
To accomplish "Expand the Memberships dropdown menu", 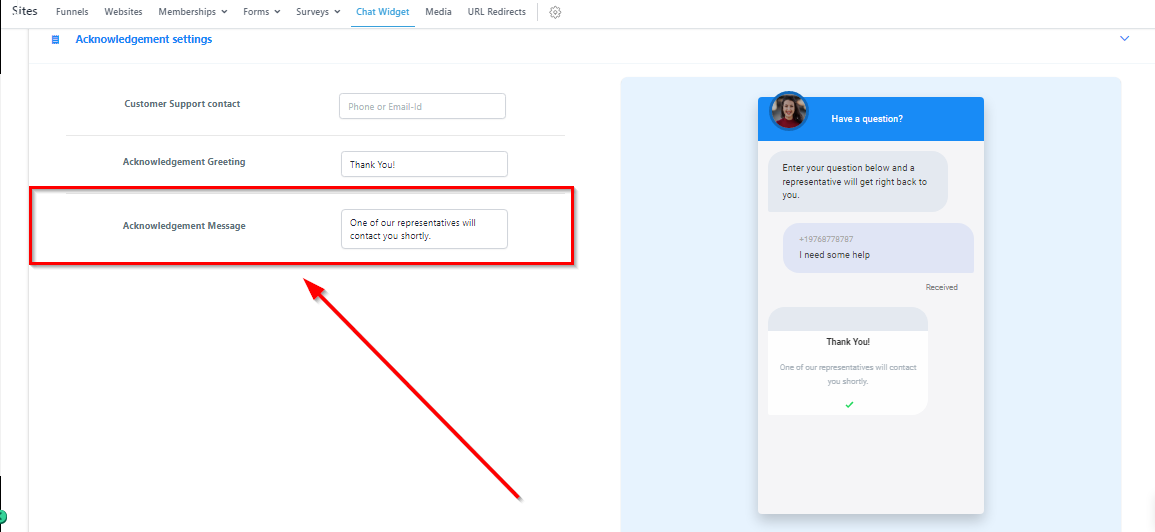I will coord(193,12).
